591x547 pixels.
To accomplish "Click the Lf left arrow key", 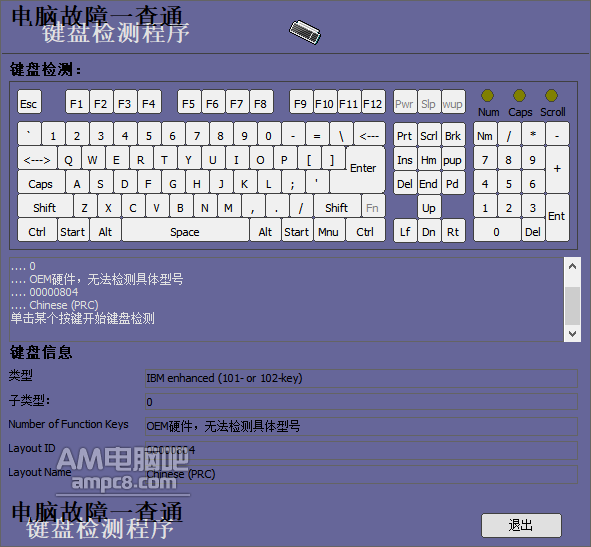I will tap(405, 230).
